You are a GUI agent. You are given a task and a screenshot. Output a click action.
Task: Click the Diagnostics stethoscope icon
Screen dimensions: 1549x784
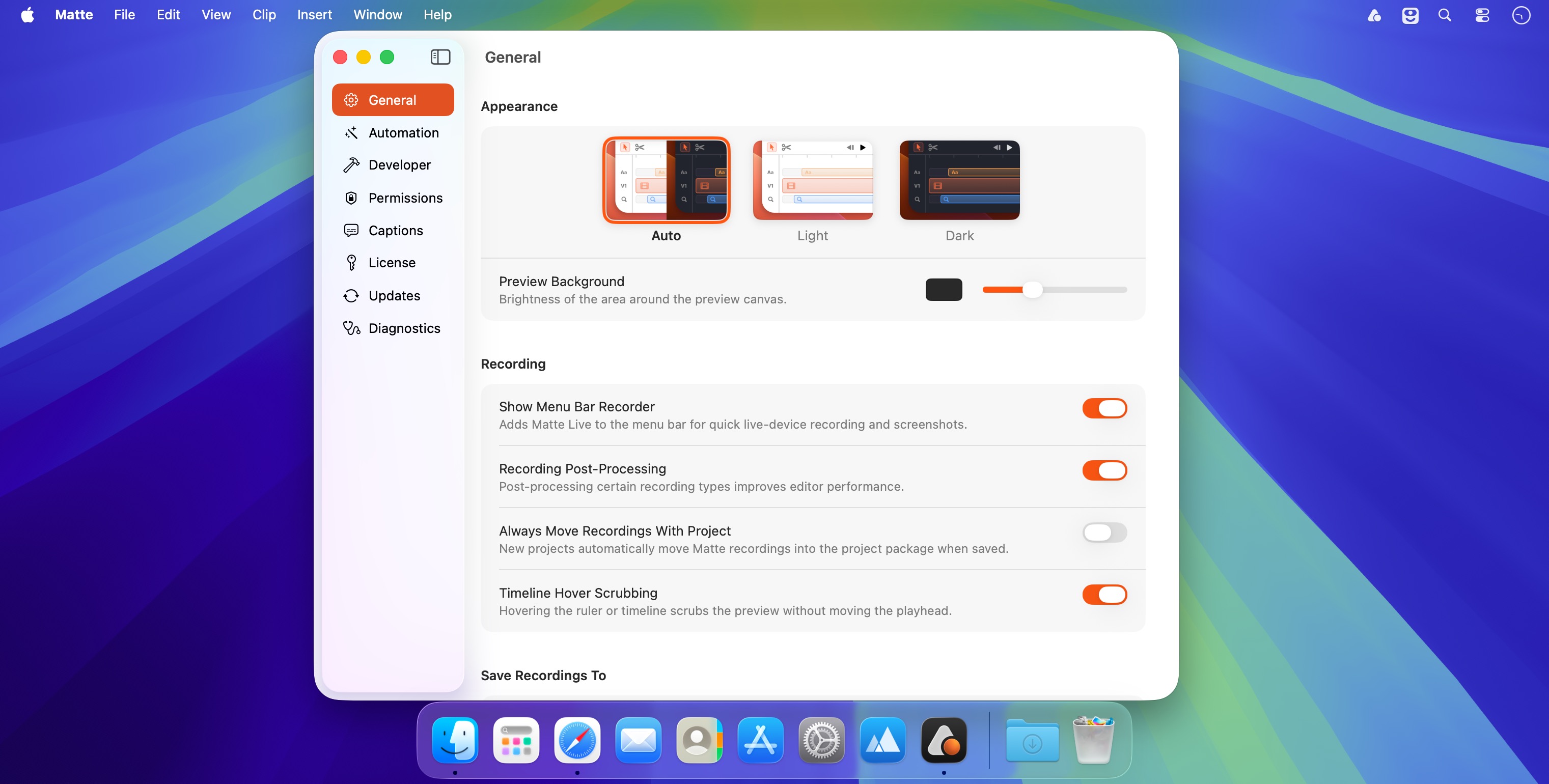tap(351, 328)
